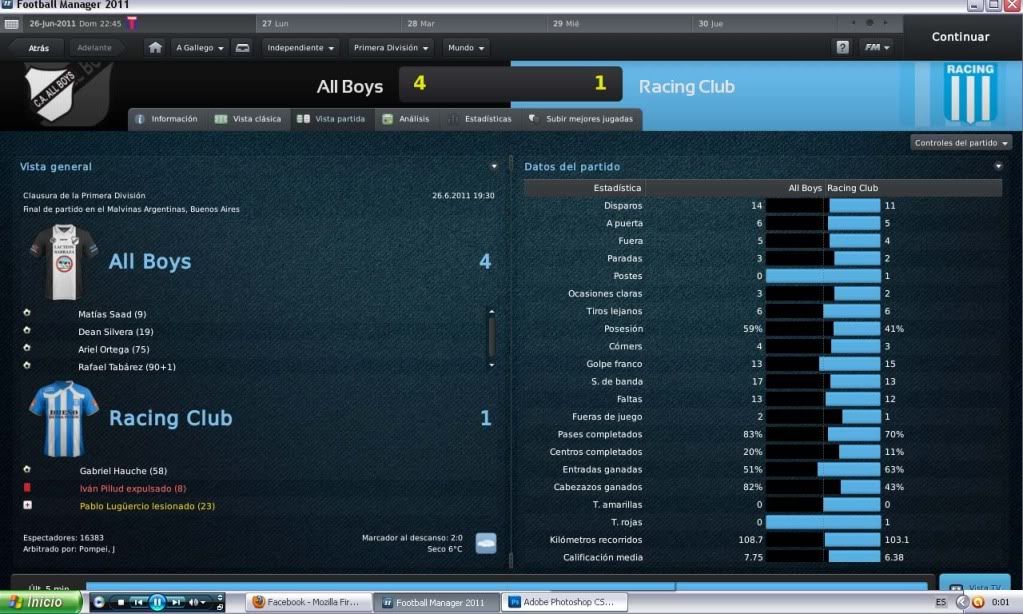The width and height of the screenshot is (1023, 614).
Task: Open player Matías Saad (9)
Action: [112, 314]
